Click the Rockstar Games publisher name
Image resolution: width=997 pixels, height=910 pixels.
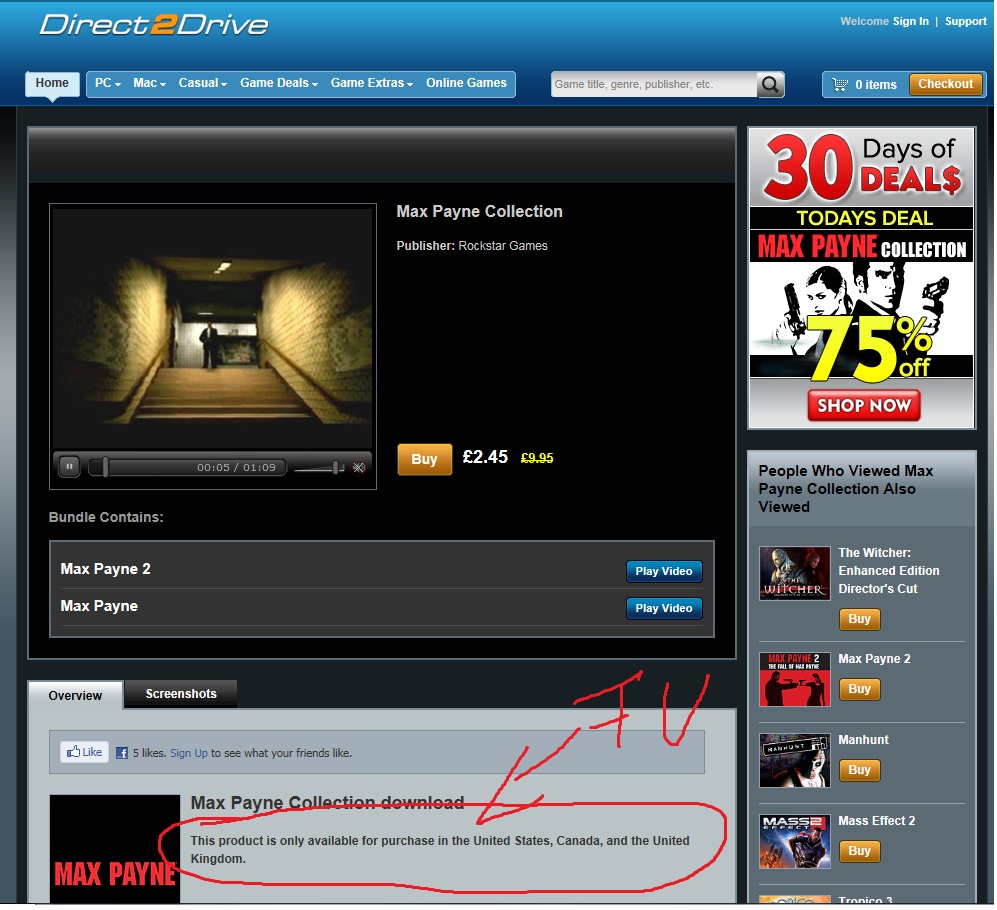pos(503,245)
